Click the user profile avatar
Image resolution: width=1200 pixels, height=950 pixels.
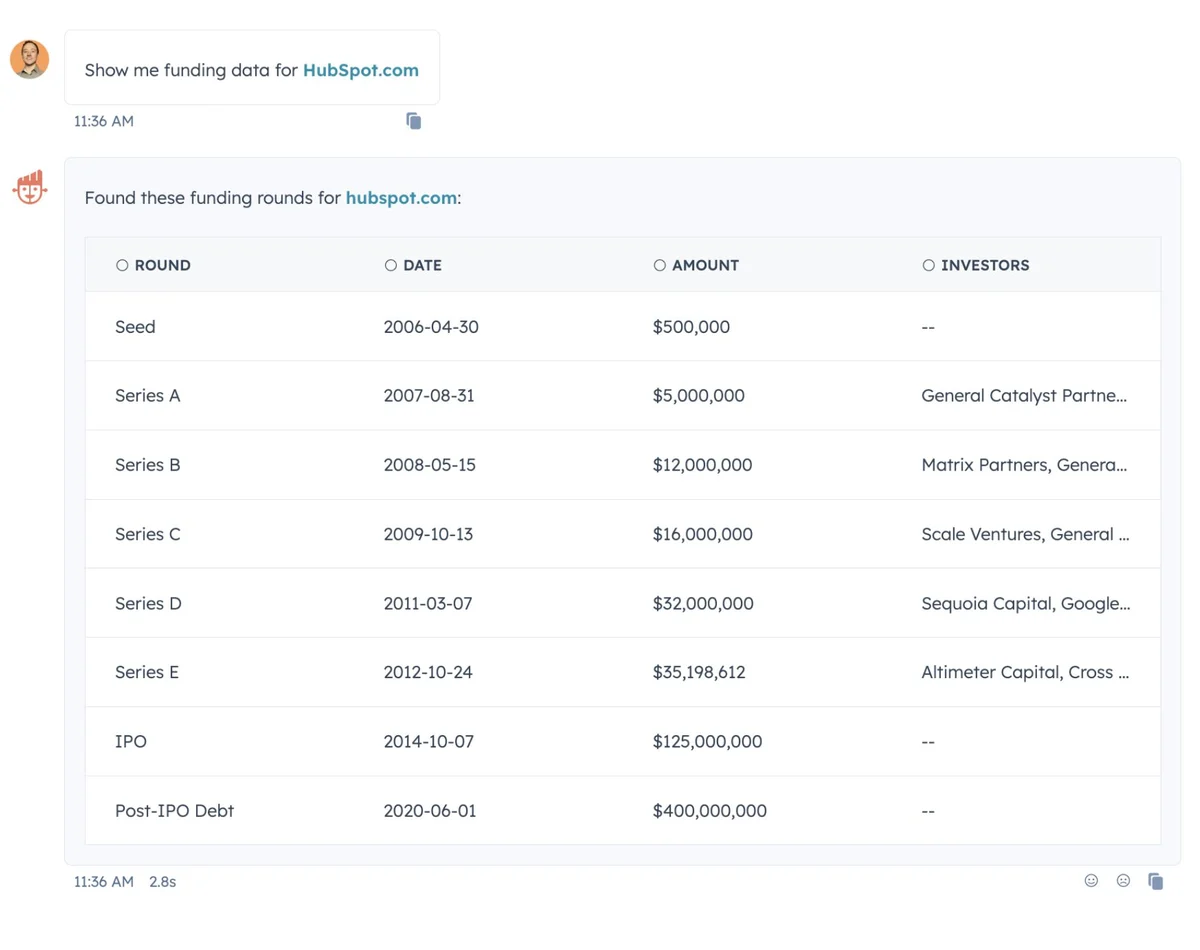30,59
